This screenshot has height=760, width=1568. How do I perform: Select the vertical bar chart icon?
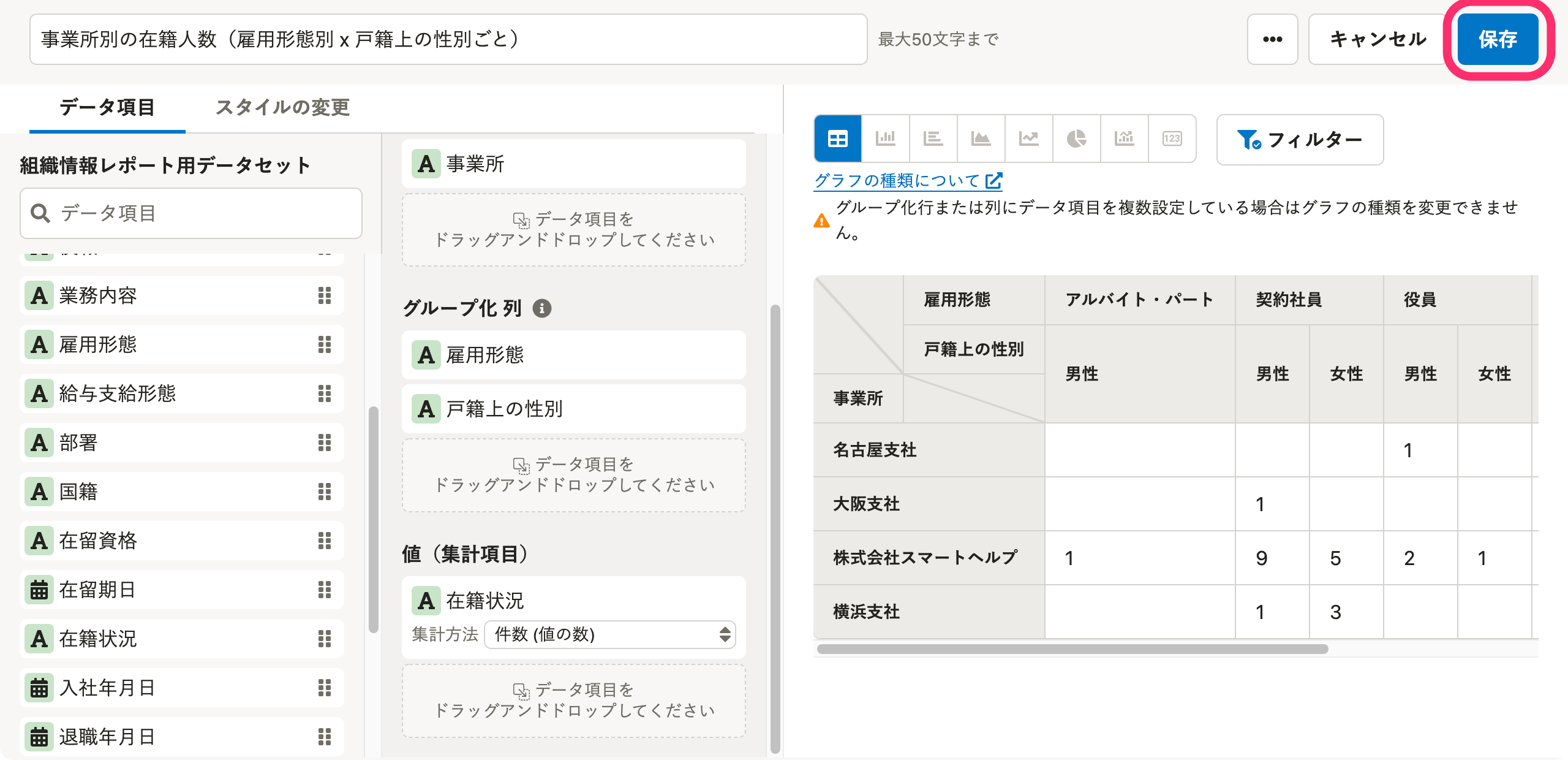pos(885,139)
